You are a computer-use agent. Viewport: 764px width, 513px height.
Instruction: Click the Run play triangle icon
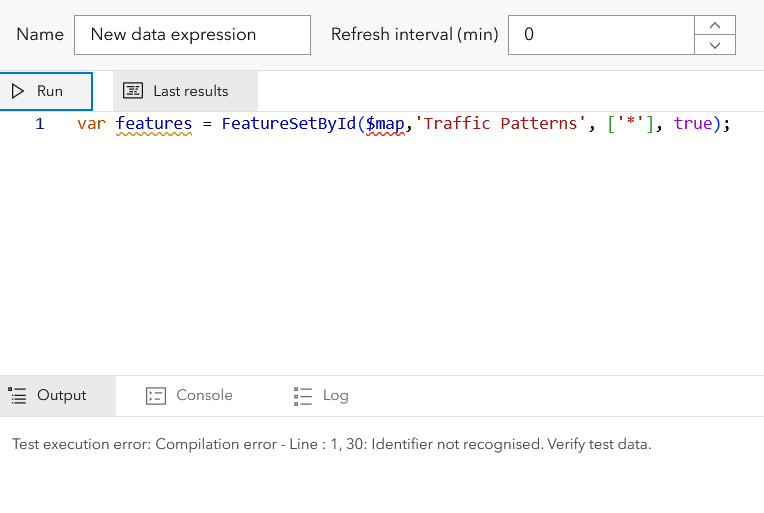click(x=17, y=91)
